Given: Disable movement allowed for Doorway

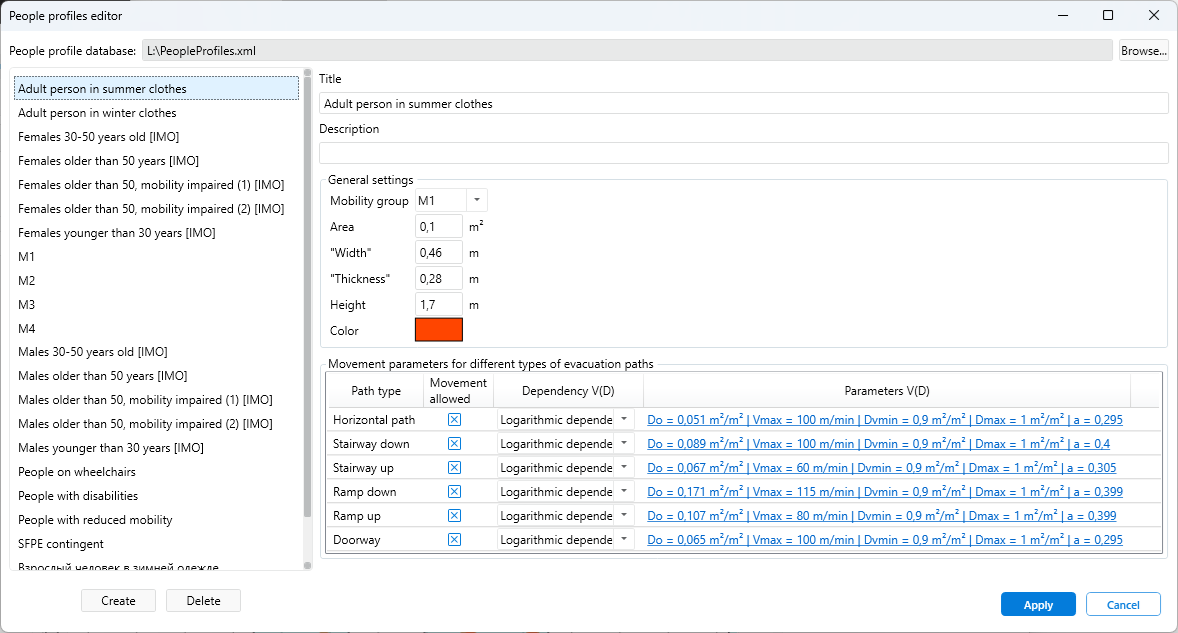Looking at the screenshot, I should pos(454,539).
